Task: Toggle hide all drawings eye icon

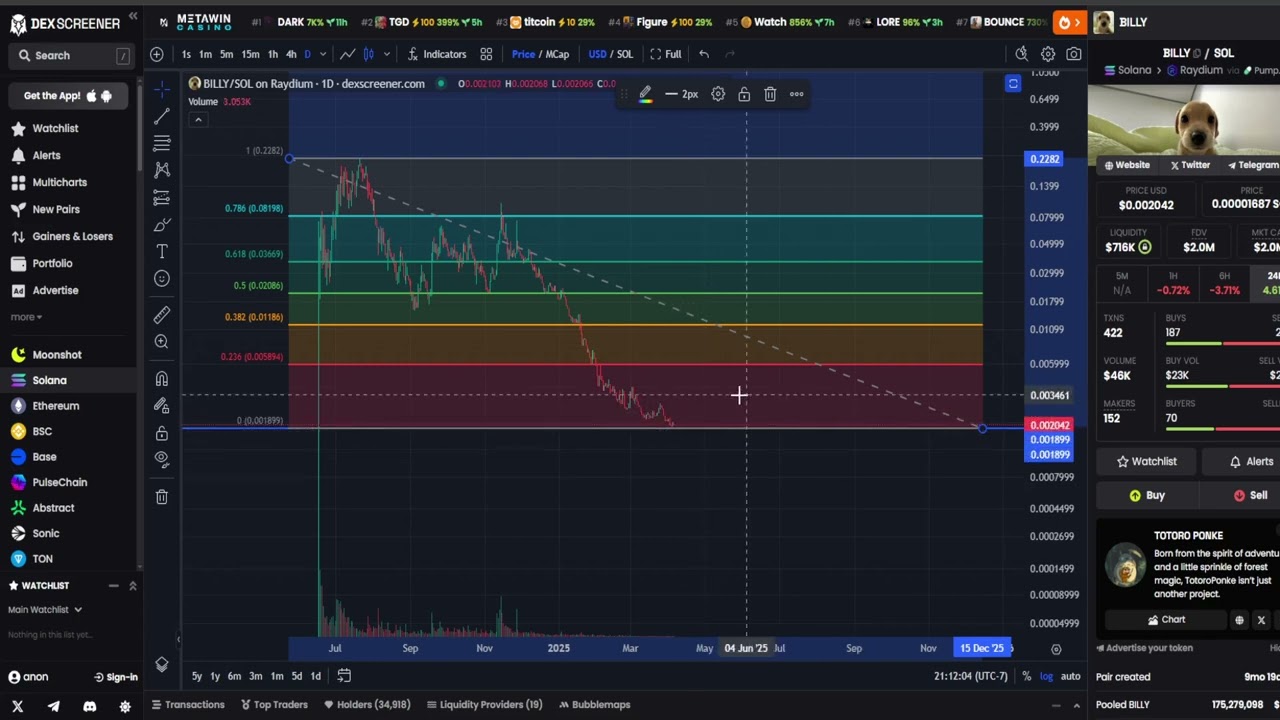Action: point(162,459)
